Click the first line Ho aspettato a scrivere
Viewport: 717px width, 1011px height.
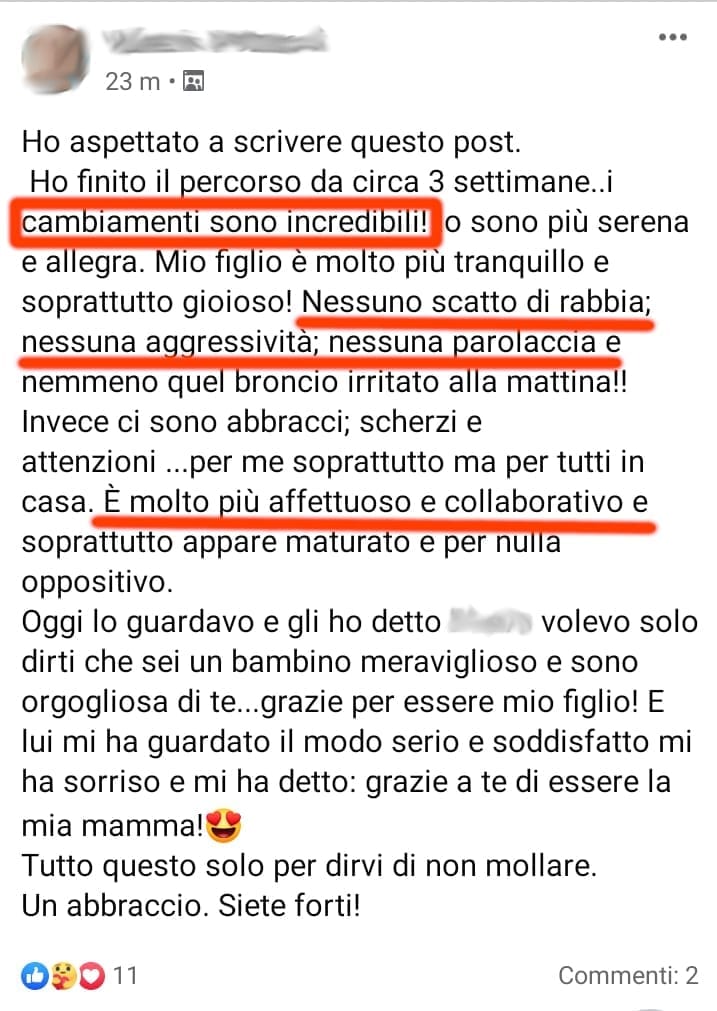pyautogui.click(x=271, y=142)
